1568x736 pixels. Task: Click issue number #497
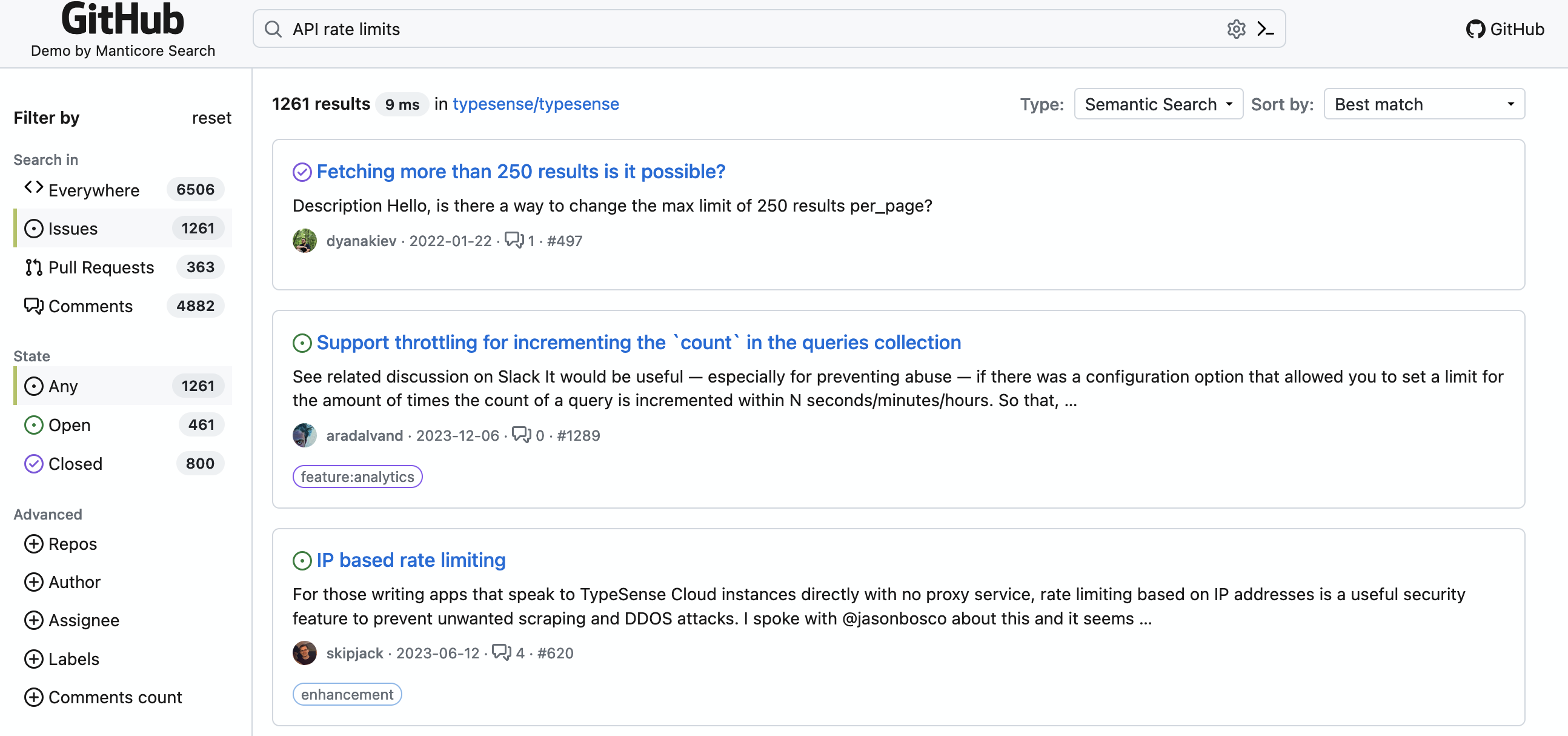click(x=565, y=241)
